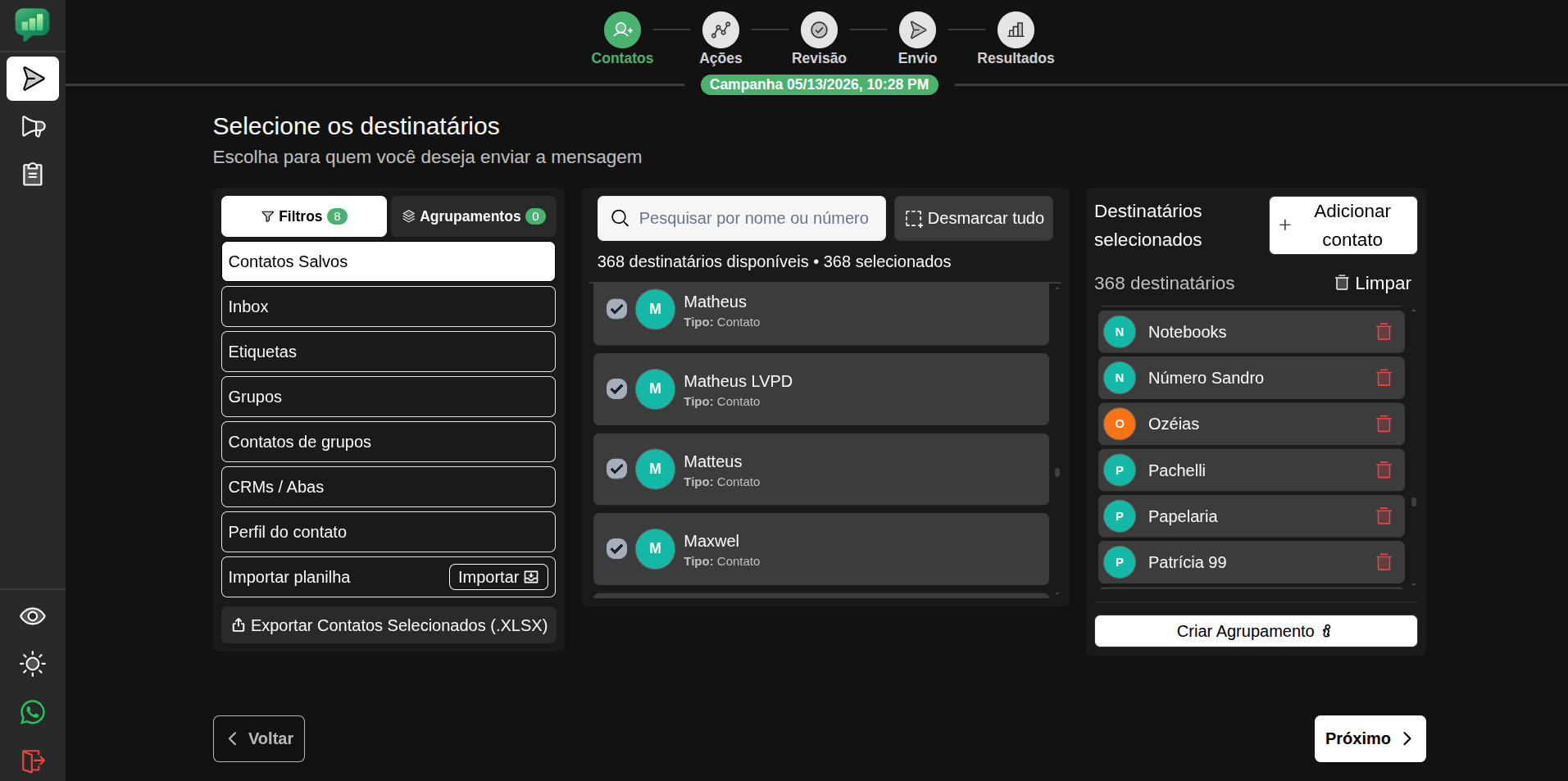Image resolution: width=1568 pixels, height=781 pixels.
Task: Select the Inbox filter
Action: [x=389, y=306]
